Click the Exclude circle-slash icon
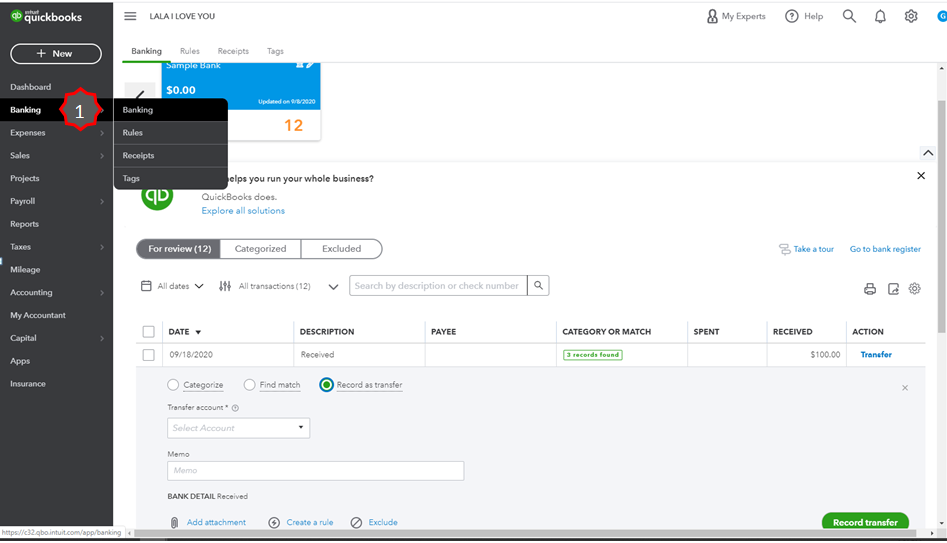The width and height of the screenshot is (947, 543). 356,522
